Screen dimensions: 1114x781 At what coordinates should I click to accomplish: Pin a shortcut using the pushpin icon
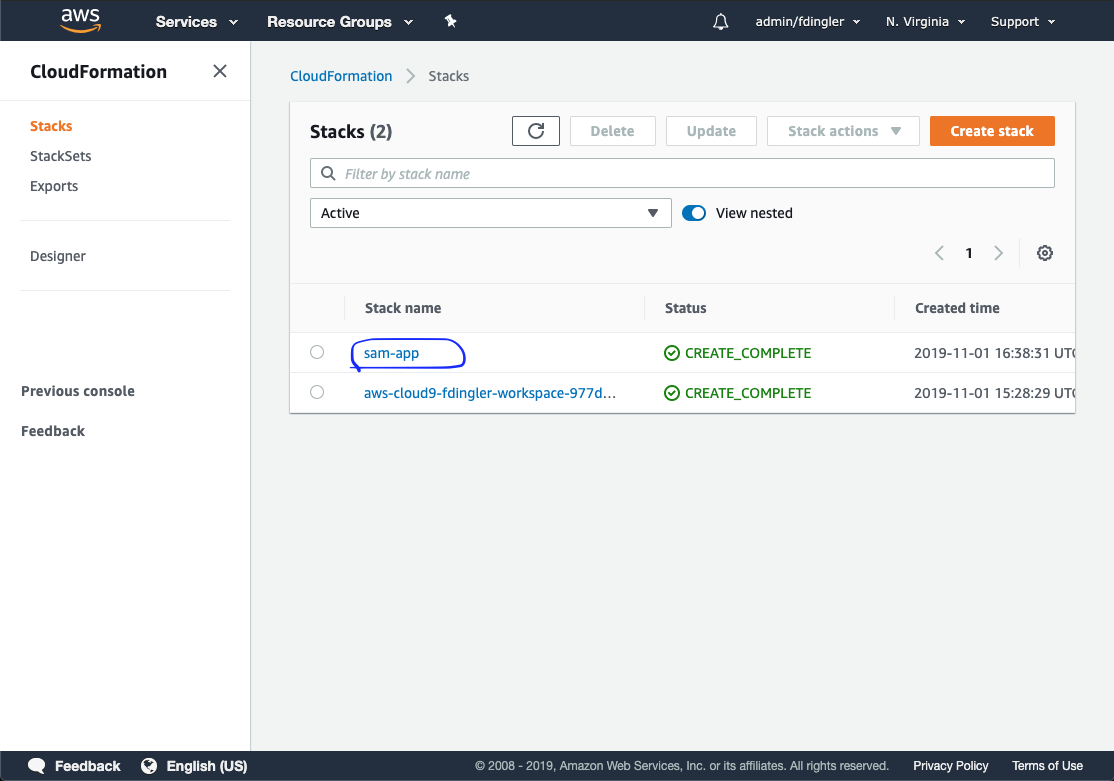(x=450, y=21)
